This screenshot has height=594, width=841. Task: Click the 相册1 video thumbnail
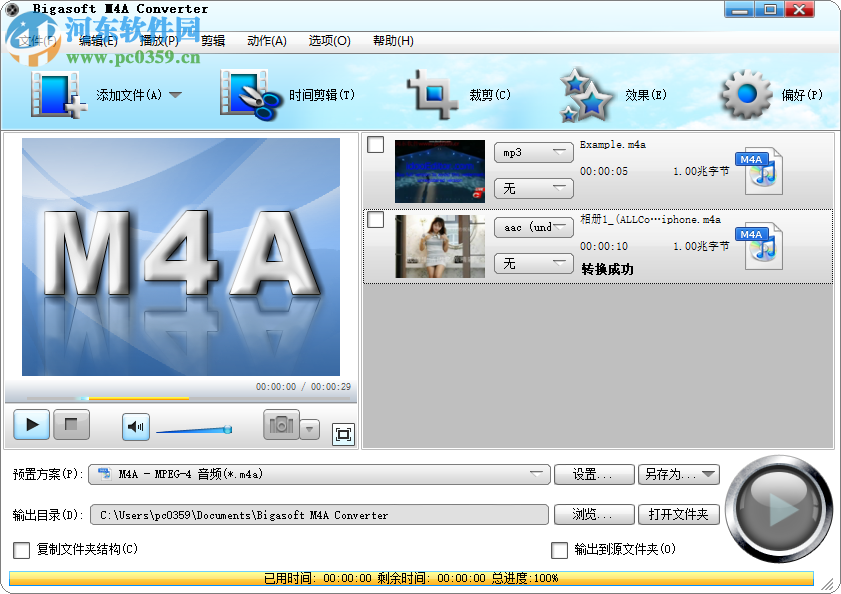[x=440, y=246]
